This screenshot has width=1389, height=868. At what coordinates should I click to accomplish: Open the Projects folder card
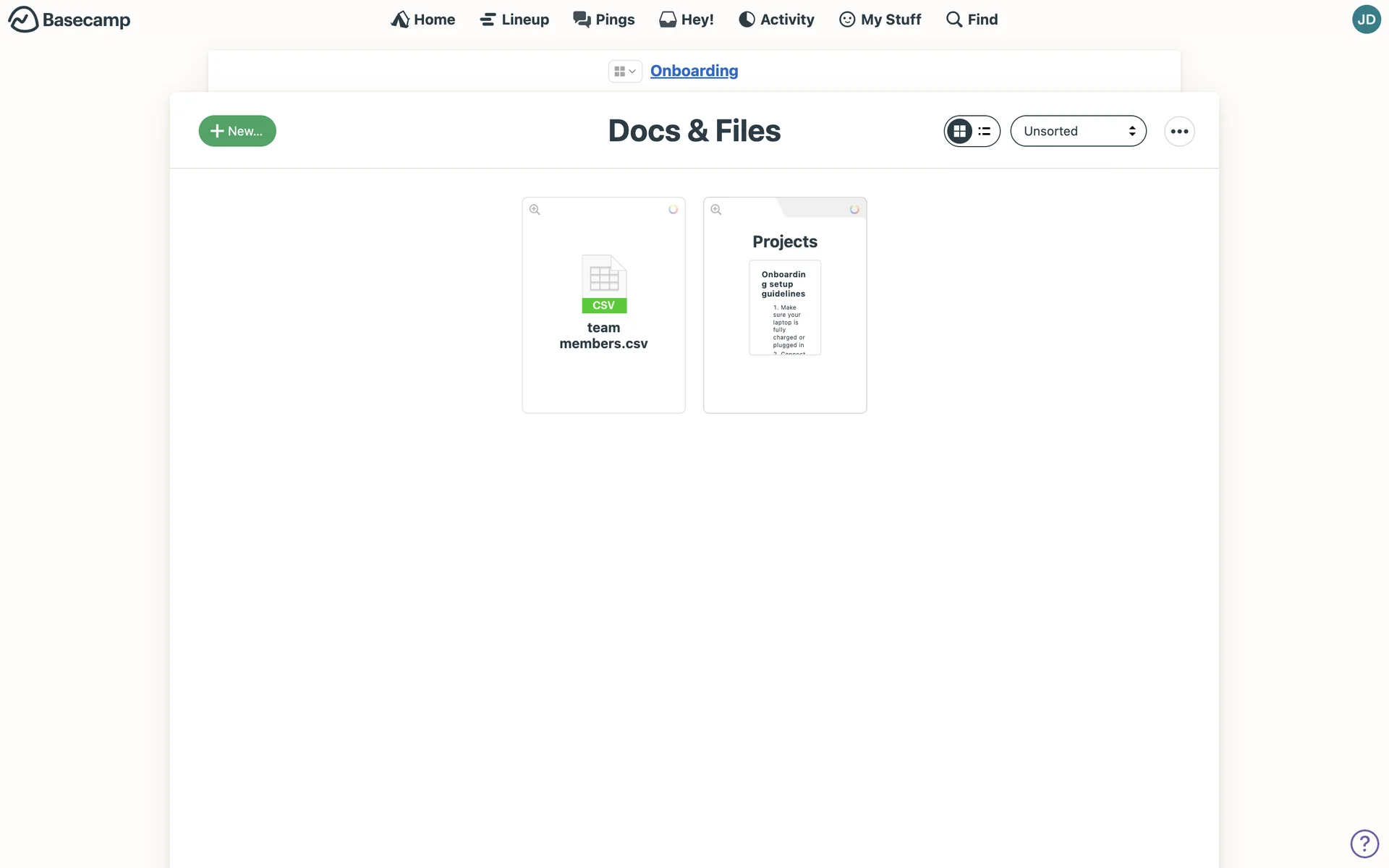785,242
